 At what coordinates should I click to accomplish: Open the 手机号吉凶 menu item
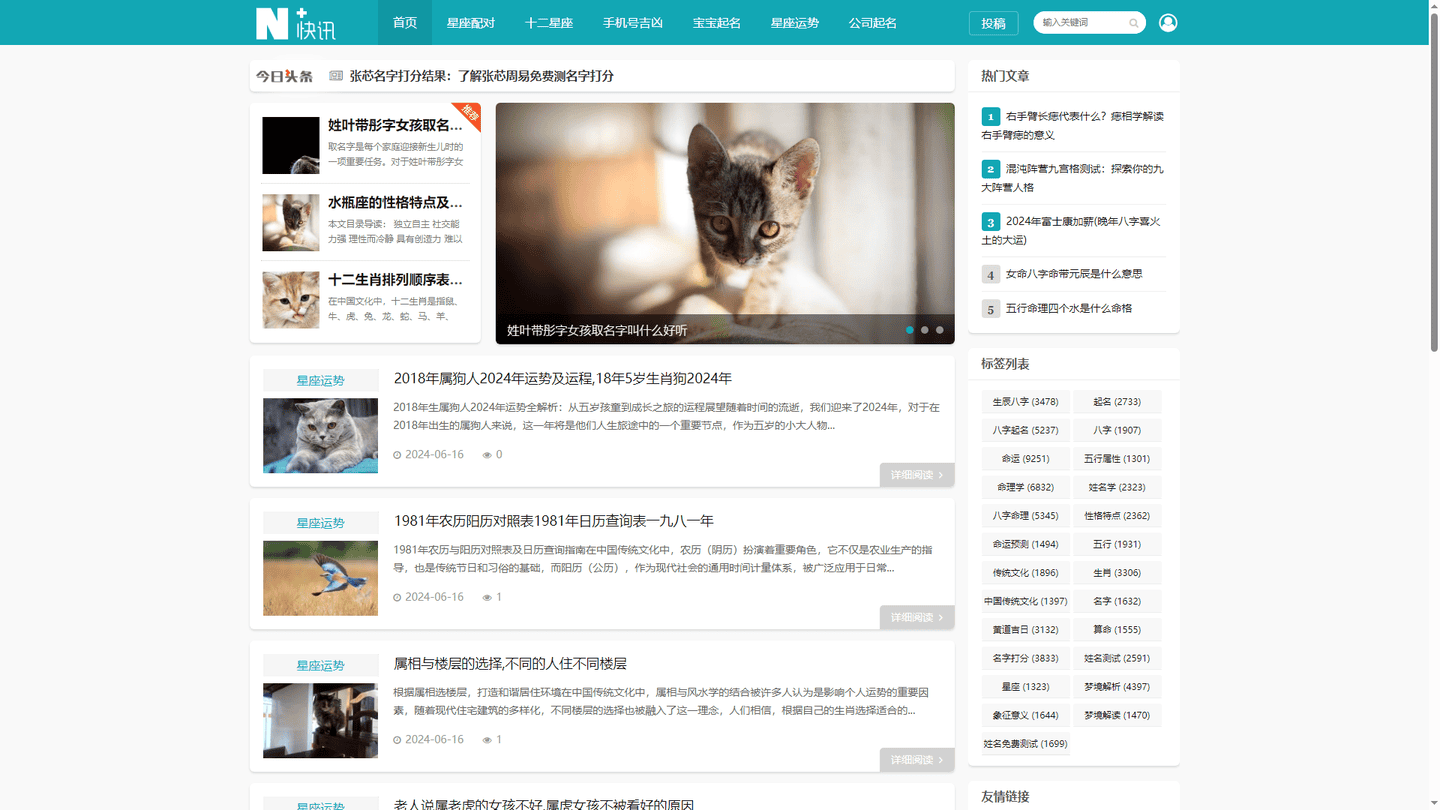[x=633, y=22]
